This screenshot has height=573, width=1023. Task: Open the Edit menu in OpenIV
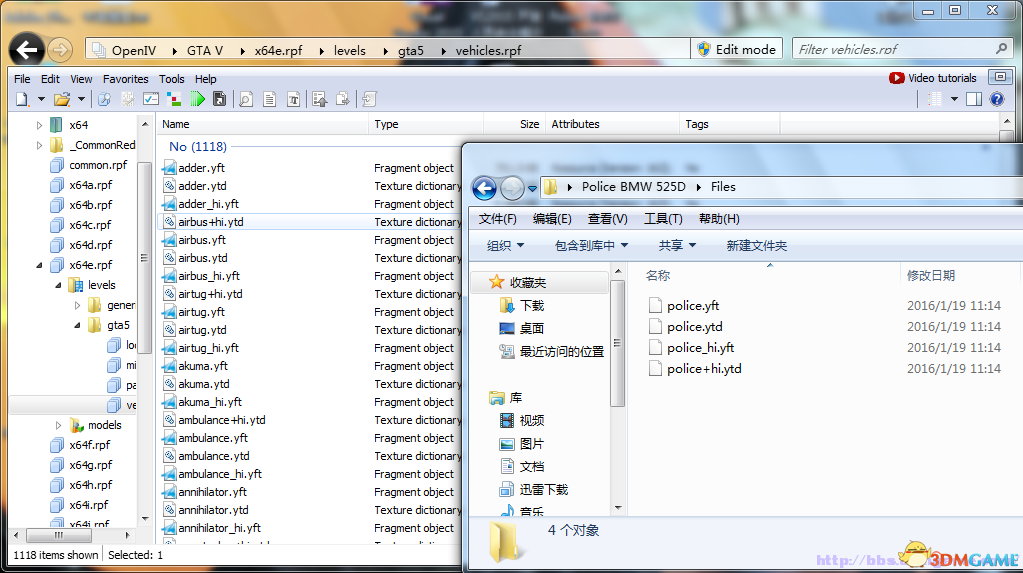click(x=50, y=79)
